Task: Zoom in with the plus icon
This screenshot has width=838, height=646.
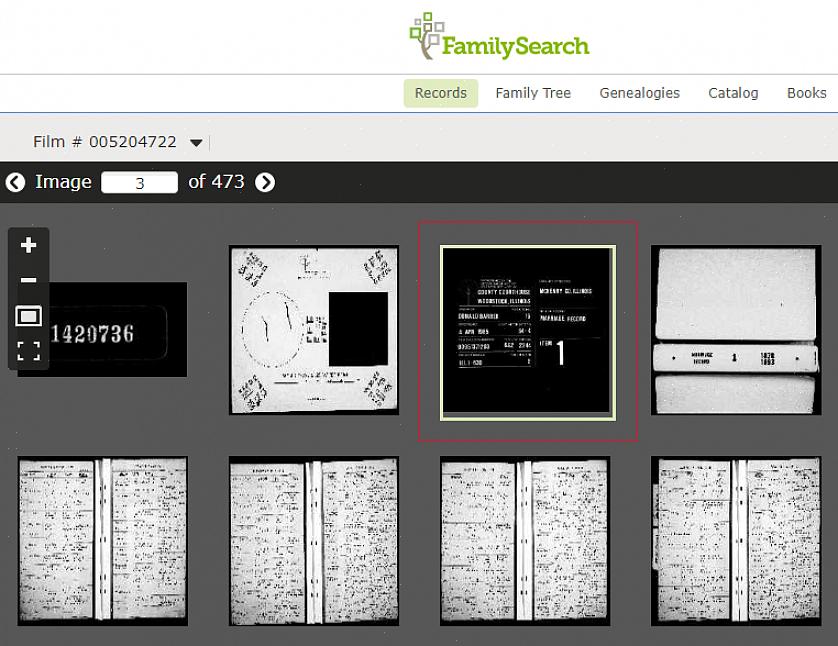Action: click(x=29, y=246)
